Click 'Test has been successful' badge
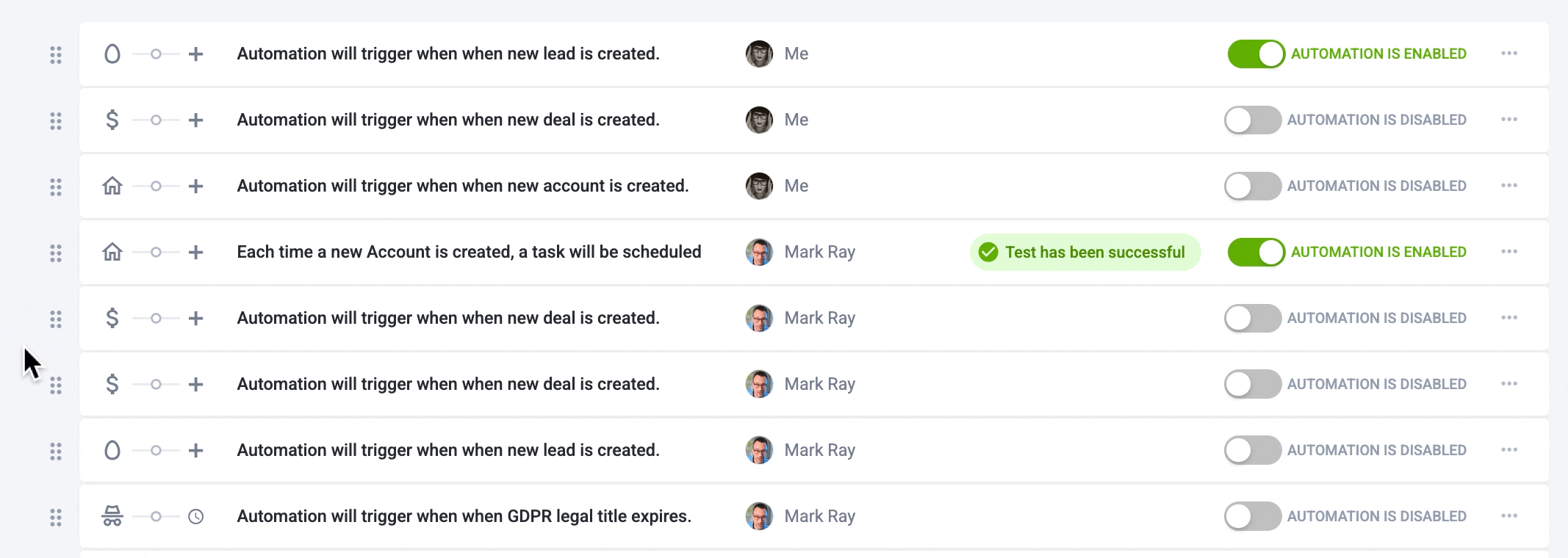The width and height of the screenshot is (1568, 558). (1085, 252)
